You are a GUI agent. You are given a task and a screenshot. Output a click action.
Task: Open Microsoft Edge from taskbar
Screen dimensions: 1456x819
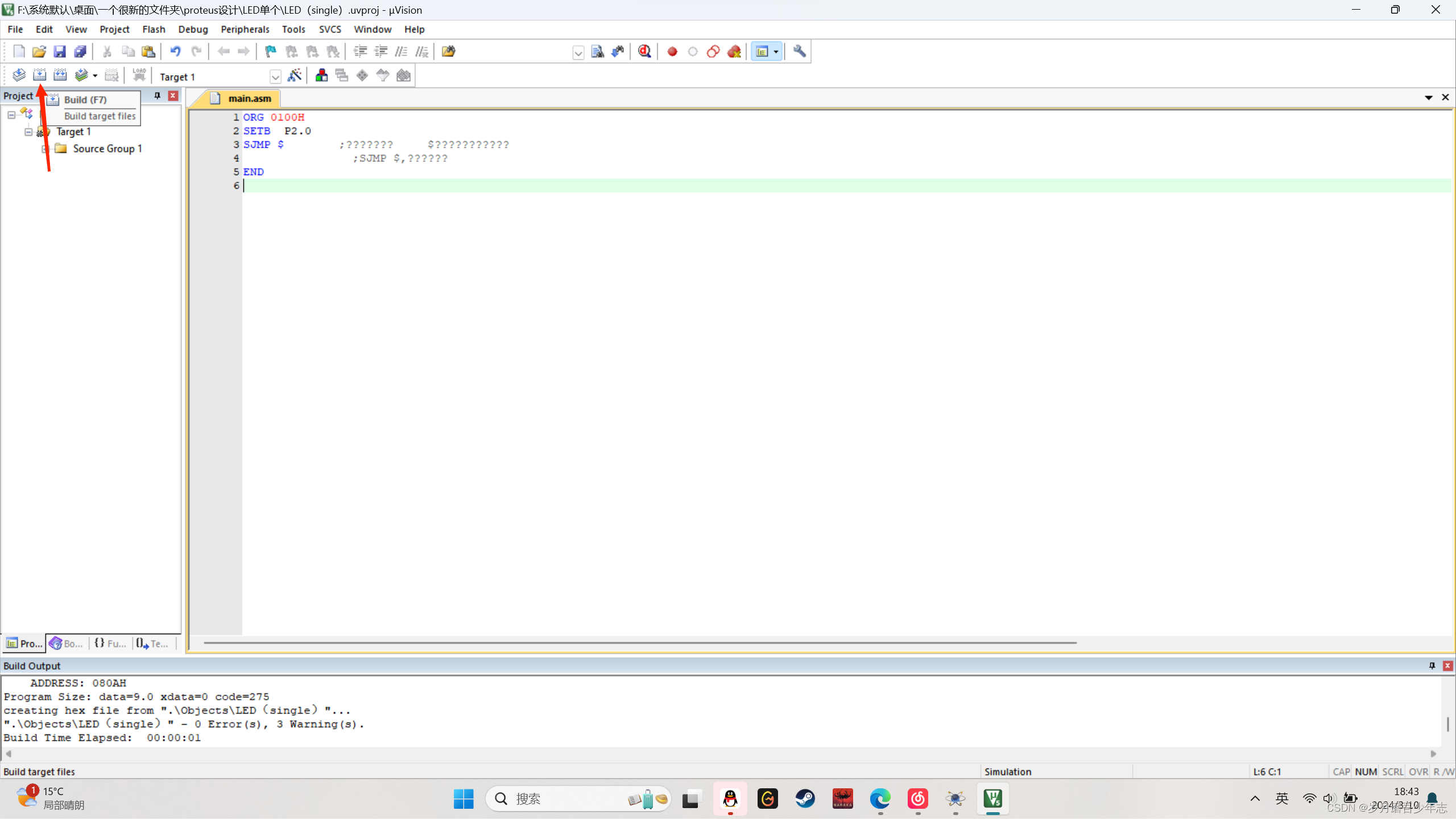pos(880,799)
